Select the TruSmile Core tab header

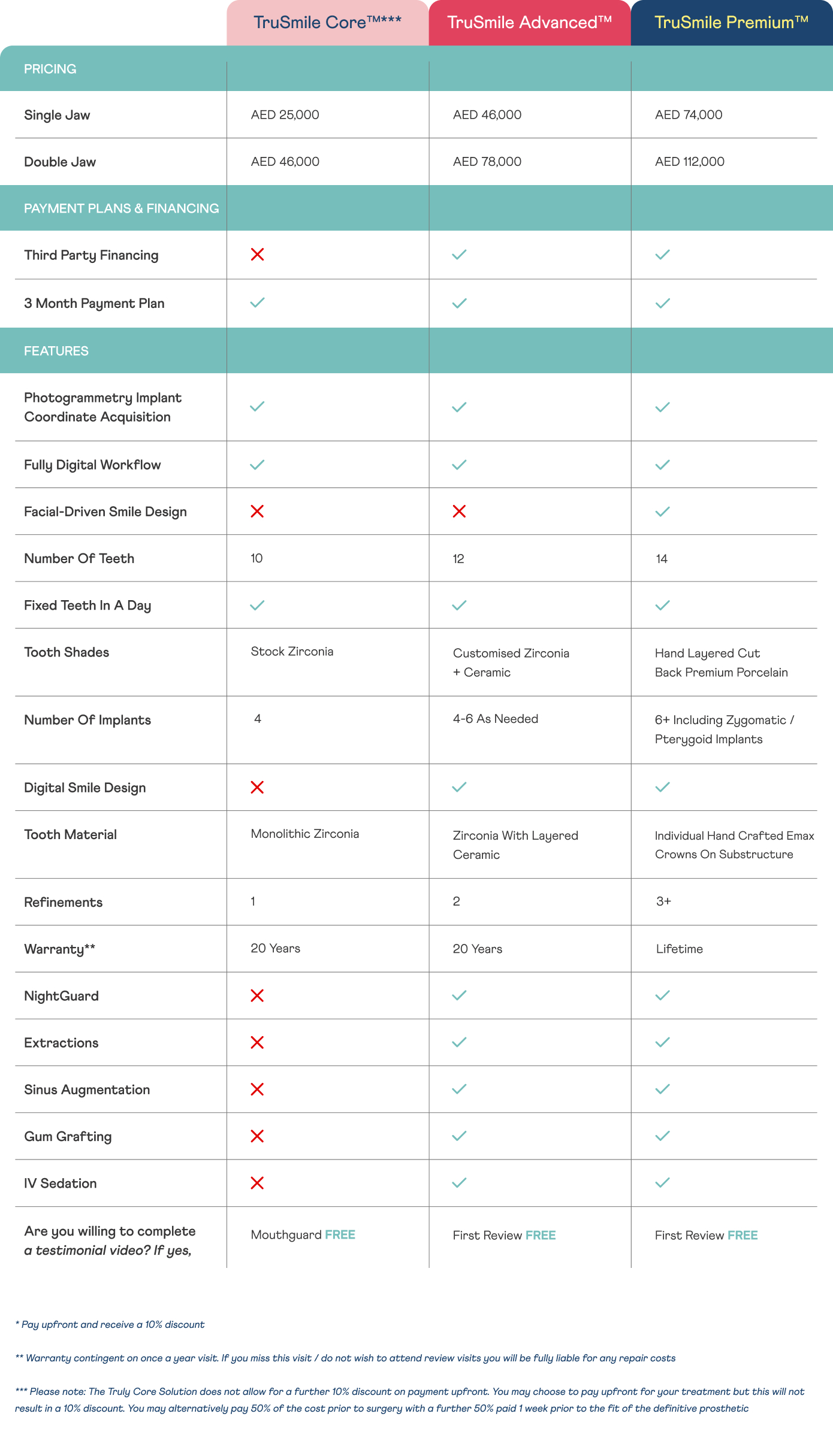[328, 23]
